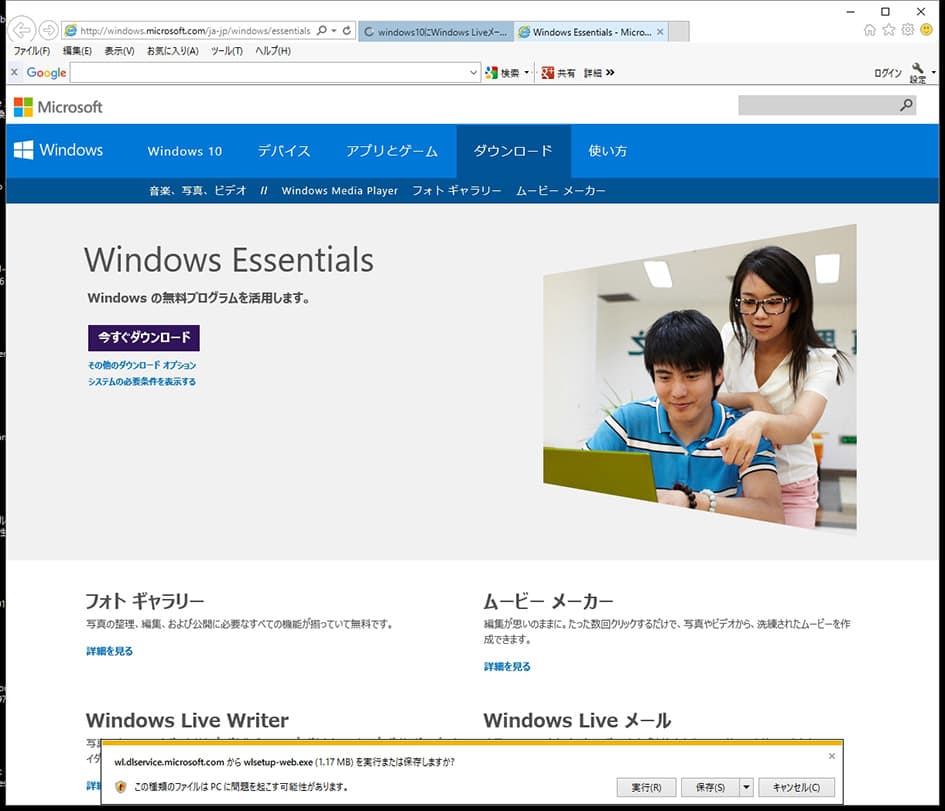945x811 pixels.
Task: Open IE tools gear icon
Action: click(x=907, y=30)
